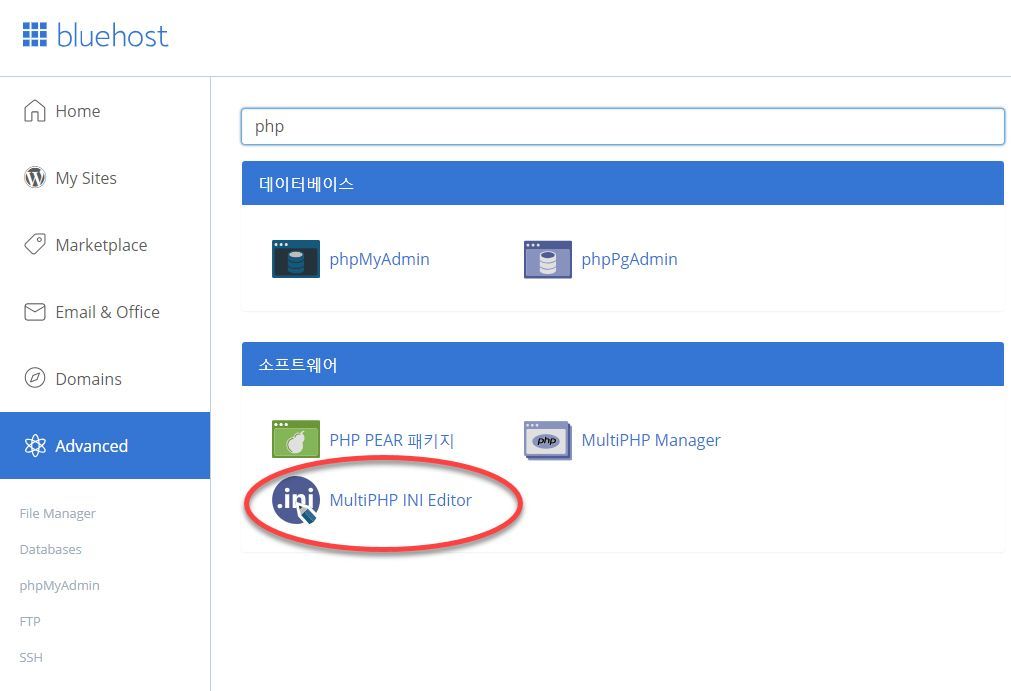The width and height of the screenshot is (1011, 691).
Task: Select the green PHP PEAR package icon
Action: tap(295, 439)
